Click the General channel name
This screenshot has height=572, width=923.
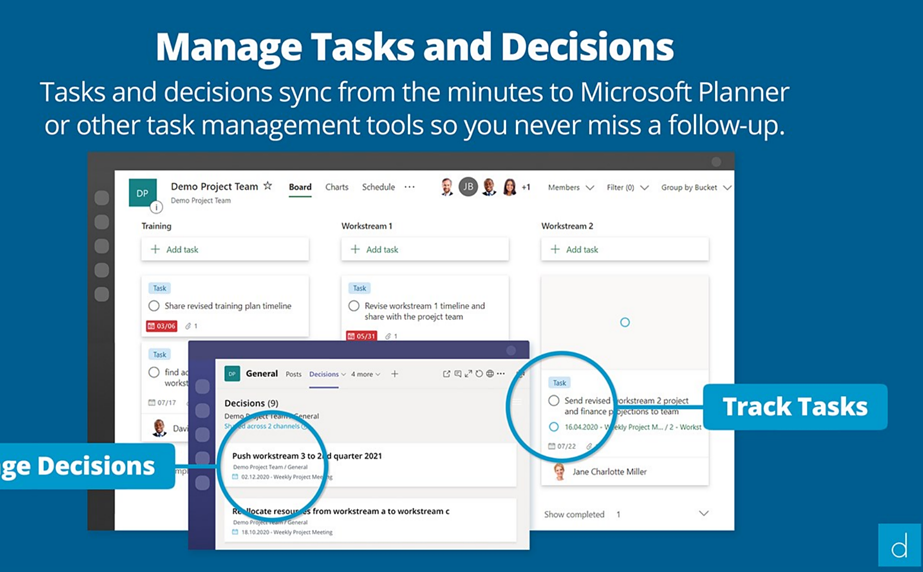point(262,374)
